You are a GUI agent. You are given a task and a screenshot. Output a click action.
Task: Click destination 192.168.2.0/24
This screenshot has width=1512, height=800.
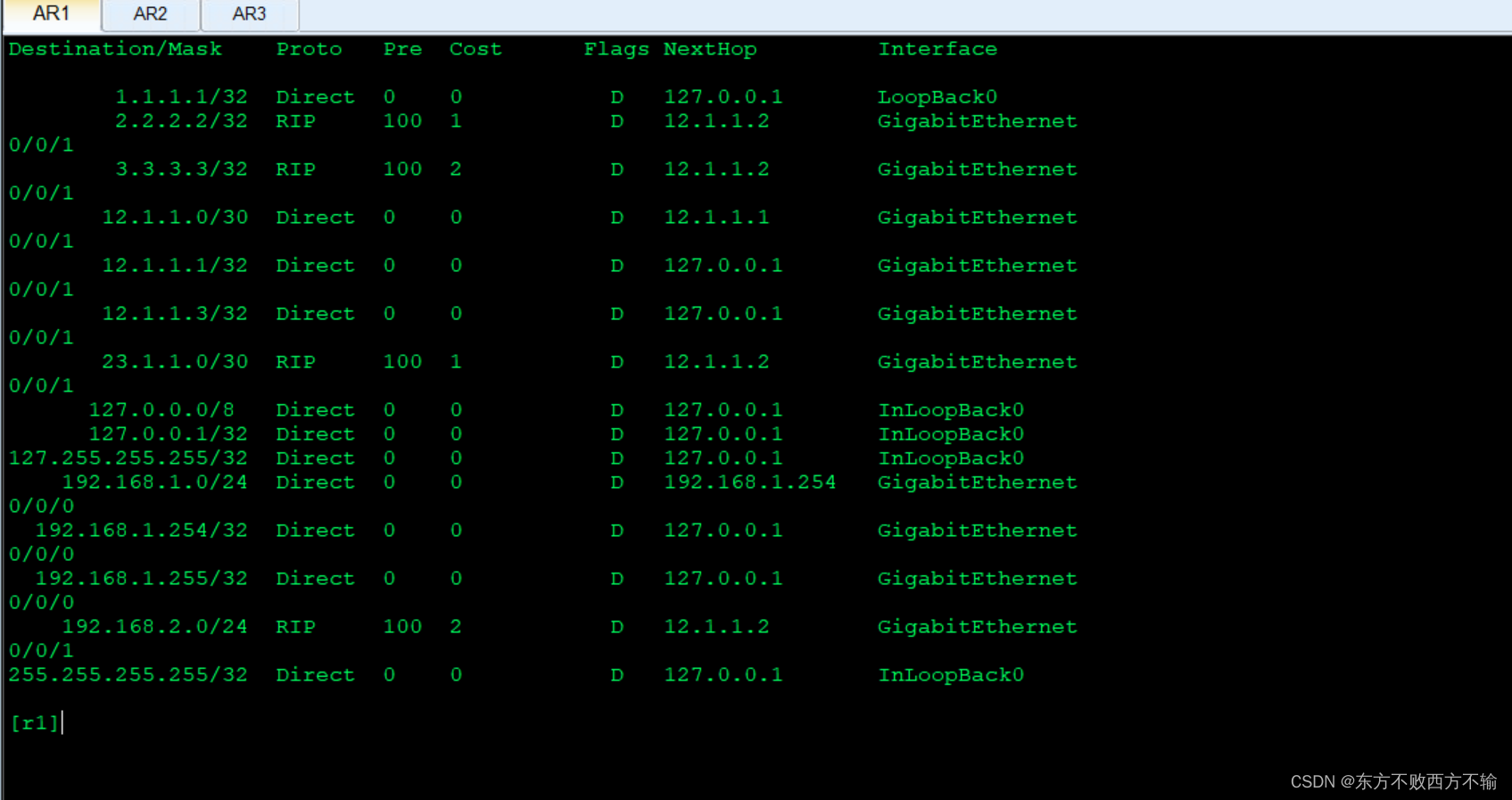point(155,626)
